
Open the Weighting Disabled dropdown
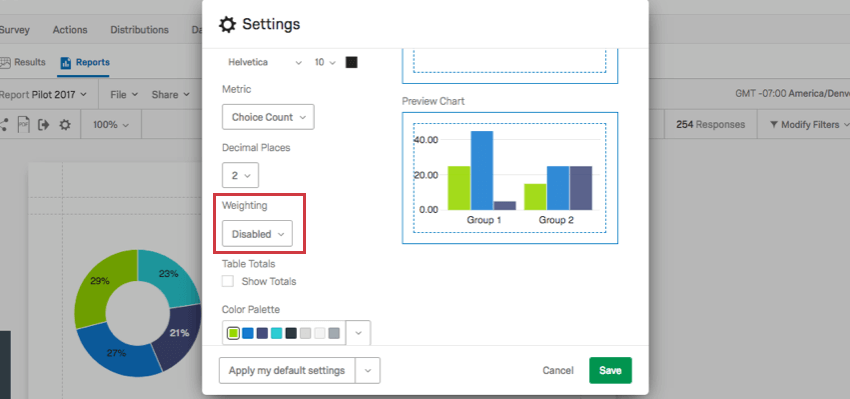[257, 234]
